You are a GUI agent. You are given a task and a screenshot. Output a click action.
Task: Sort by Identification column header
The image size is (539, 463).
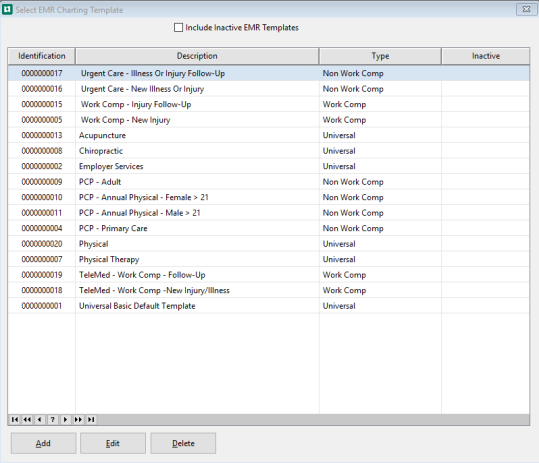[x=42, y=56]
